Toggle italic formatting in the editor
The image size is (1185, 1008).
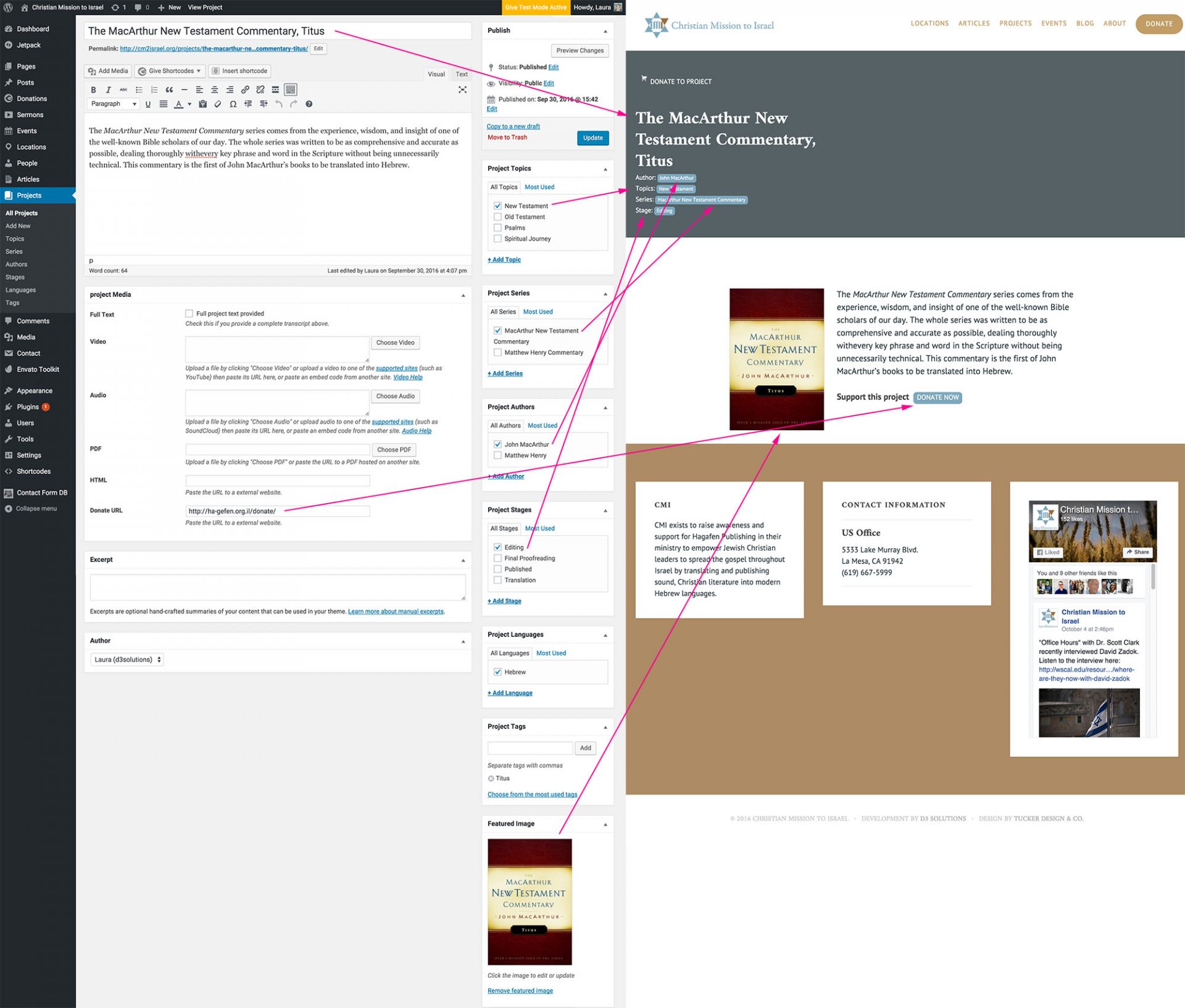pos(109,90)
